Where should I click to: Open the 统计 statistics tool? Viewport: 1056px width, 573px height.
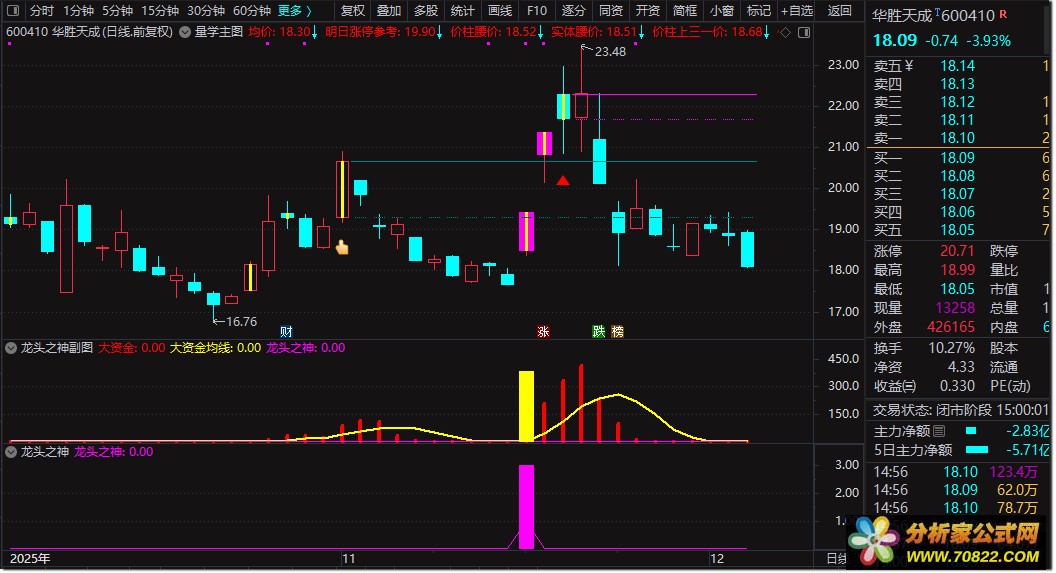[463, 11]
